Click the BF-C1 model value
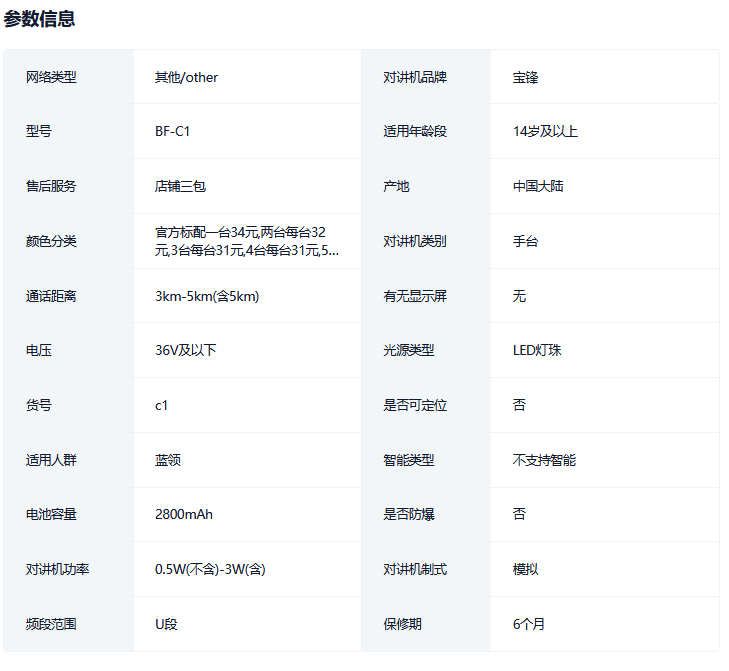Viewport: 729px width, 671px height. (172, 132)
